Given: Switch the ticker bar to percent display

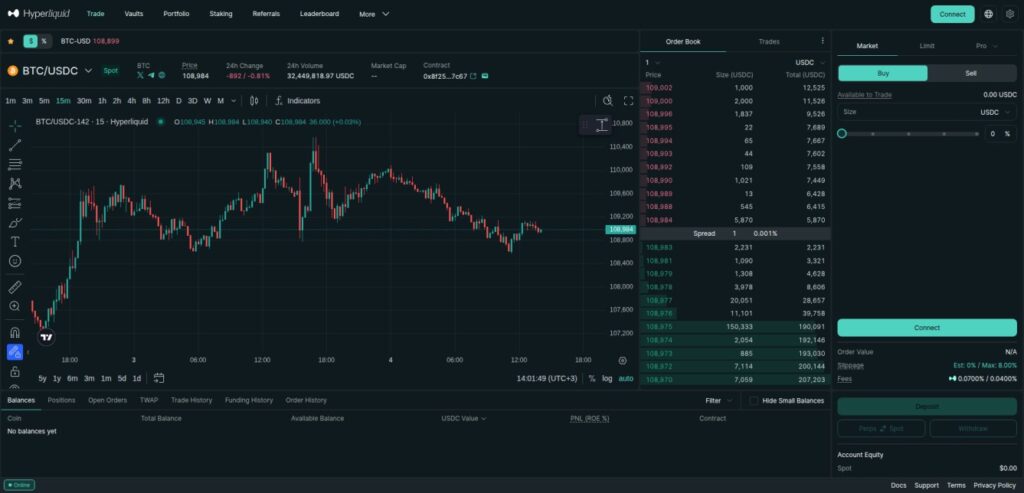Looking at the screenshot, I should [44, 41].
